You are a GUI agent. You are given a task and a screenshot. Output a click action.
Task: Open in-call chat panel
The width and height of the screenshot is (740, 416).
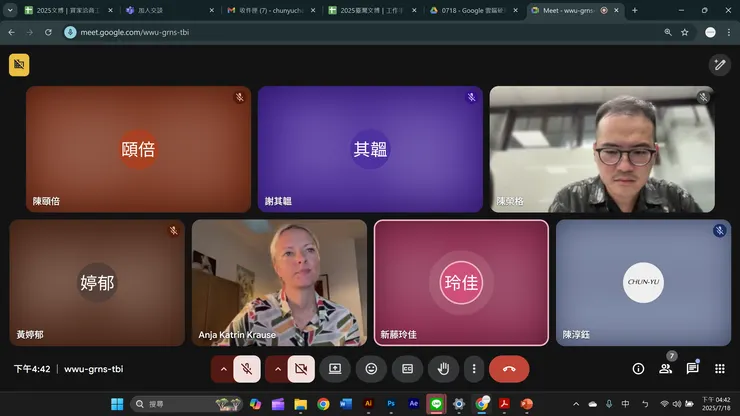pyautogui.click(x=692, y=369)
